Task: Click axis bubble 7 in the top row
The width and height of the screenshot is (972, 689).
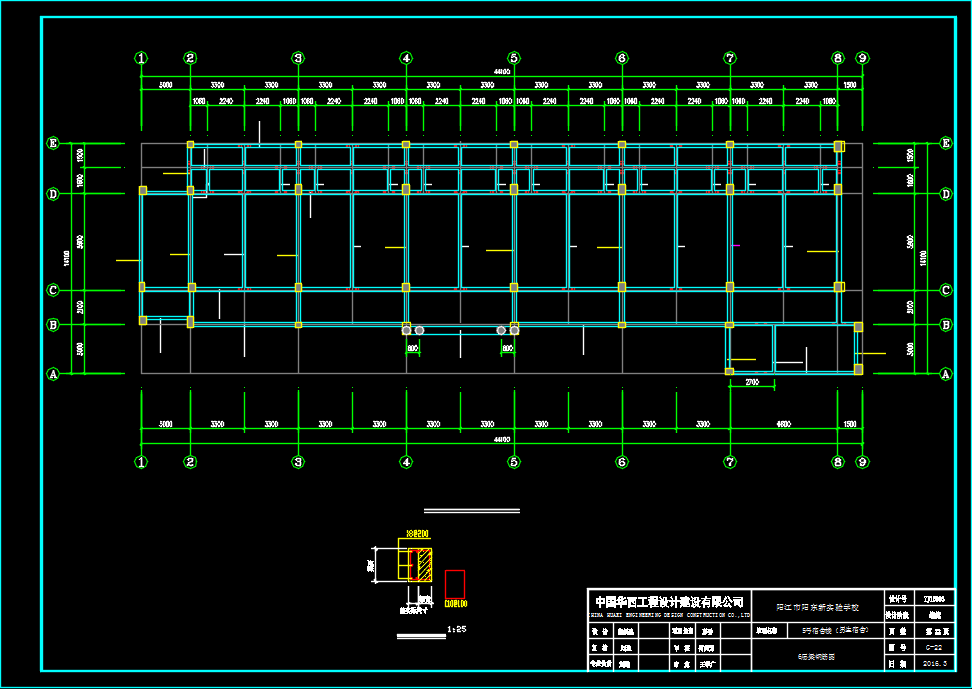Action: point(730,58)
